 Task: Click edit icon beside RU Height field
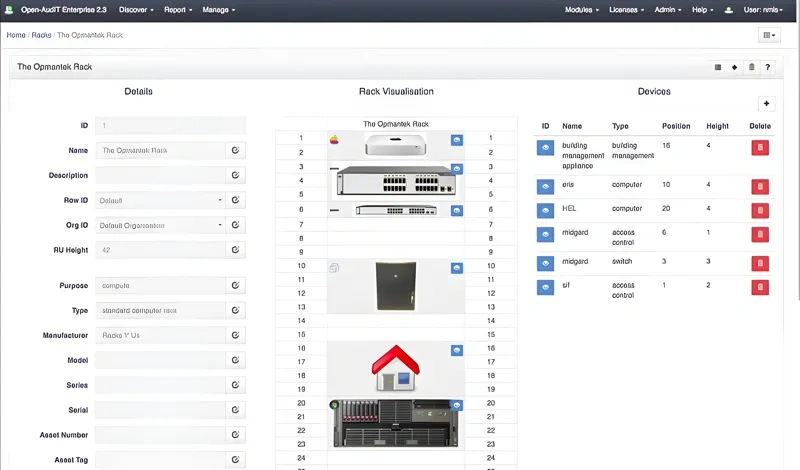coord(235,250)
